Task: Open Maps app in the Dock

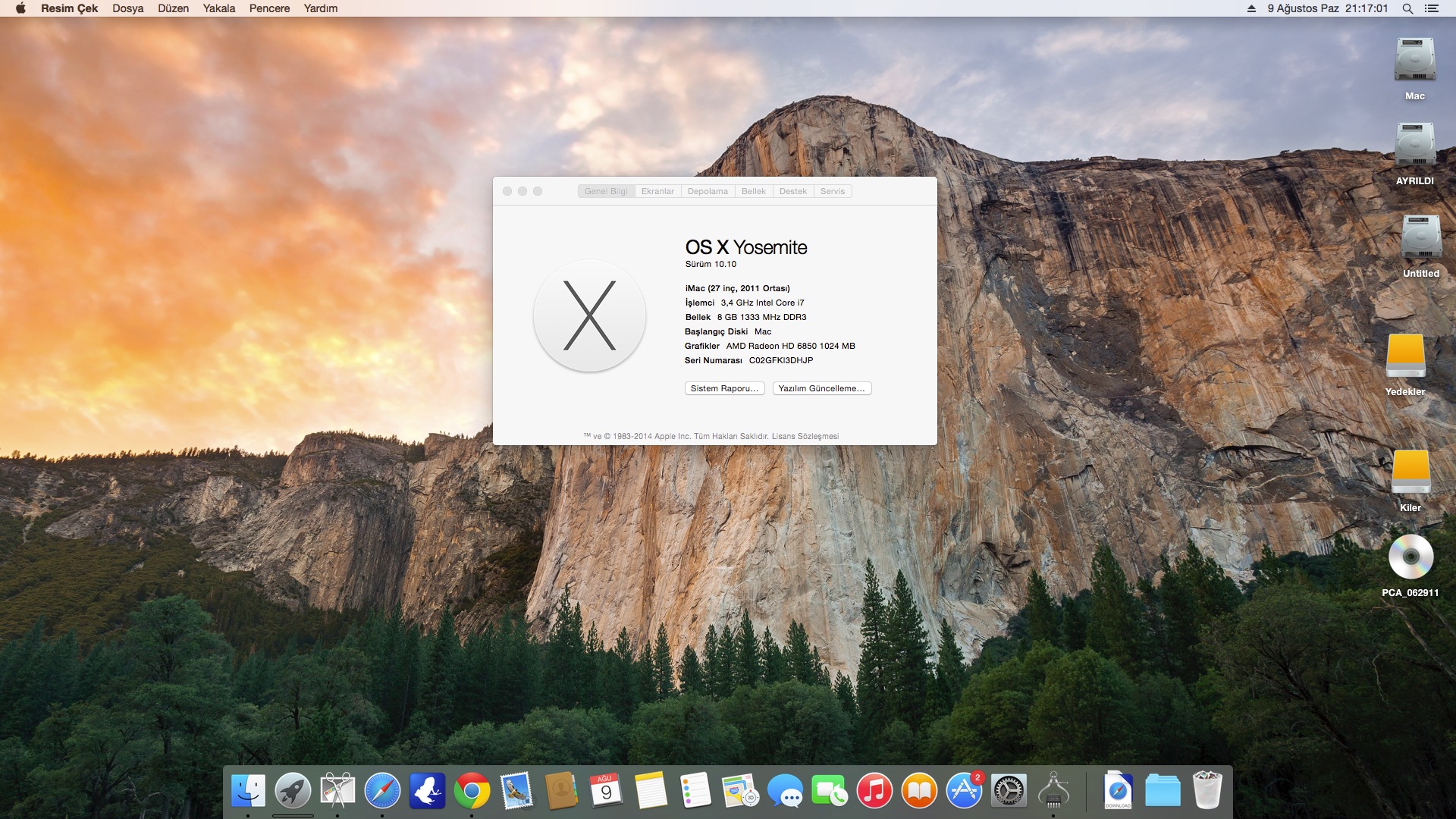Action: 740,791
